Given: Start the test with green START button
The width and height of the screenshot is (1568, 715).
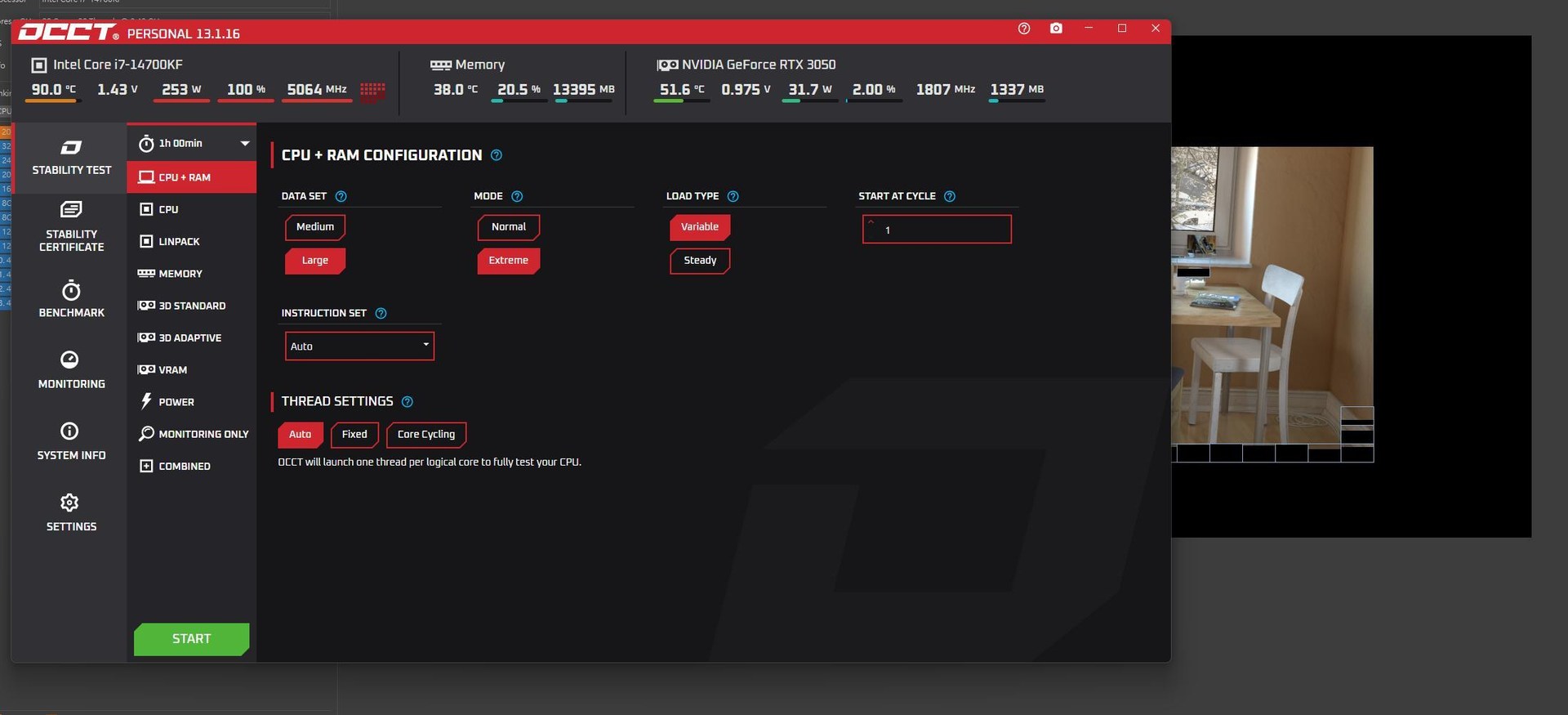Looking at the screenshot, I should [192, 639].
